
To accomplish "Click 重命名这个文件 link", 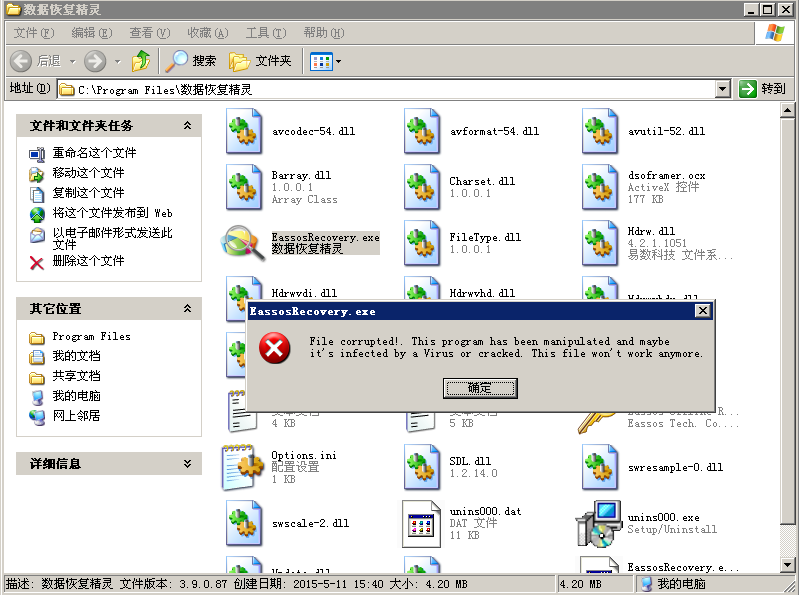I will 94,152.
